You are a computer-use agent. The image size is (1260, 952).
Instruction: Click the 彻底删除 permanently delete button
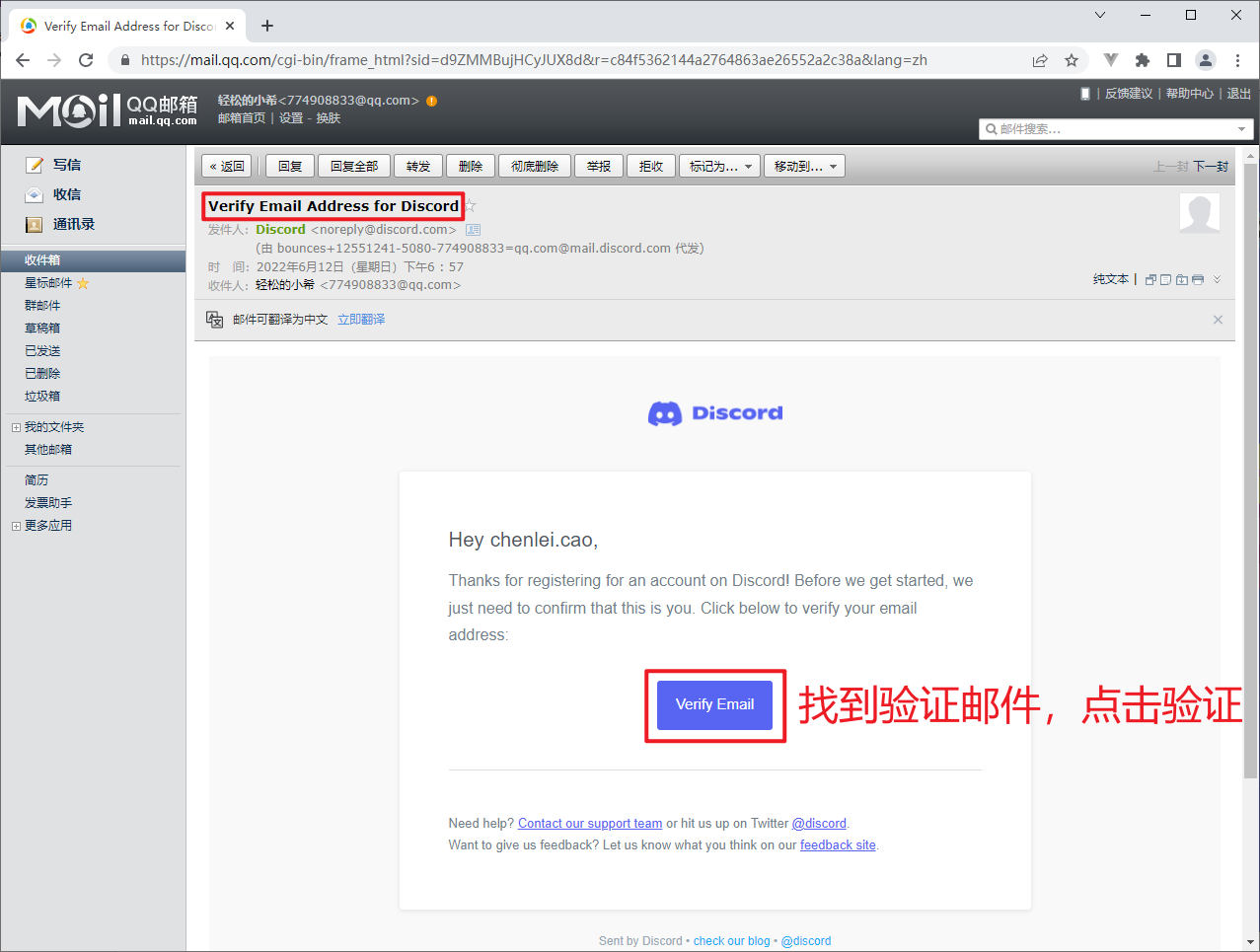point(535,167)
